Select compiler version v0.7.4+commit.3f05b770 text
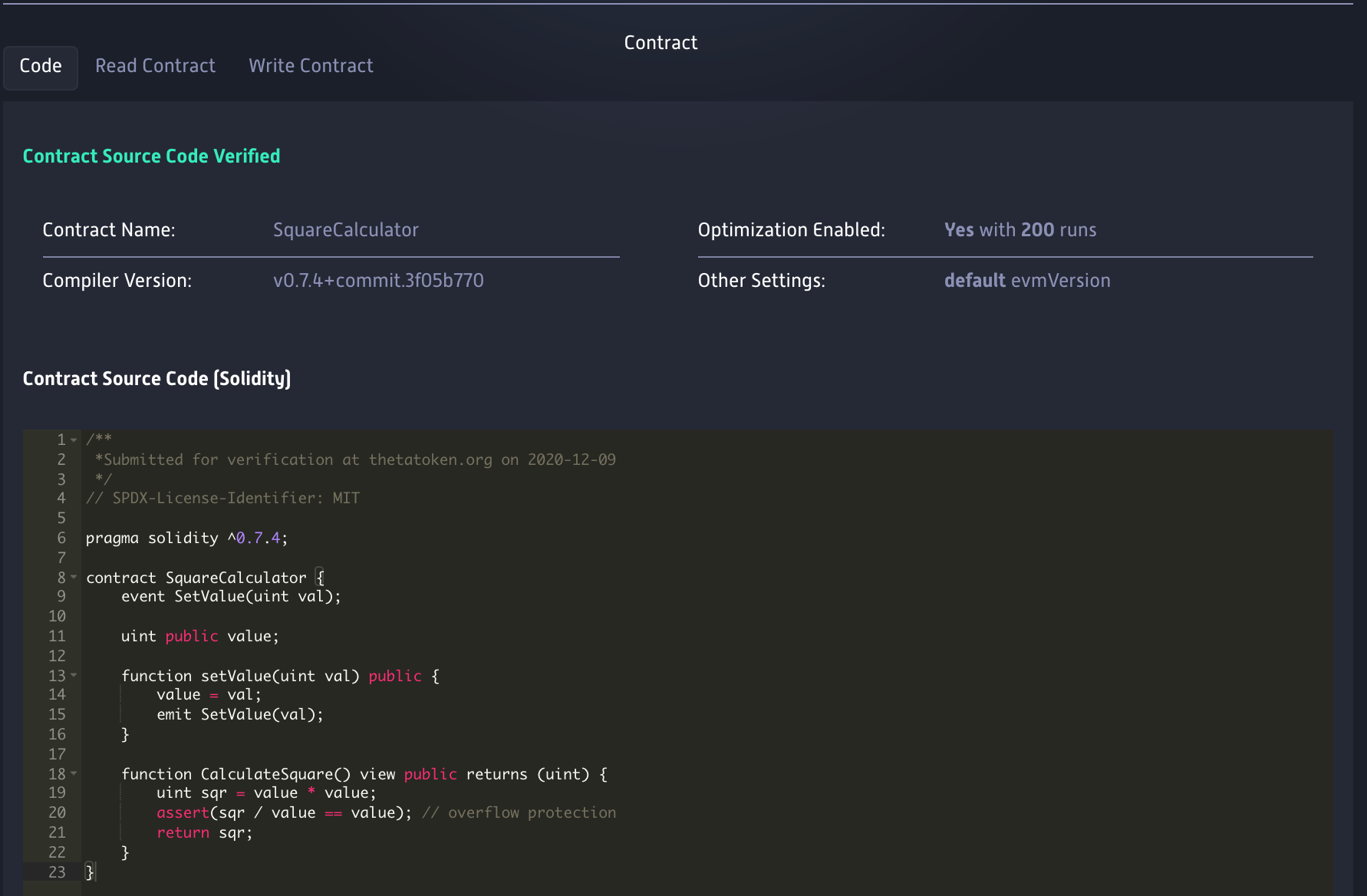 (378, 281)
